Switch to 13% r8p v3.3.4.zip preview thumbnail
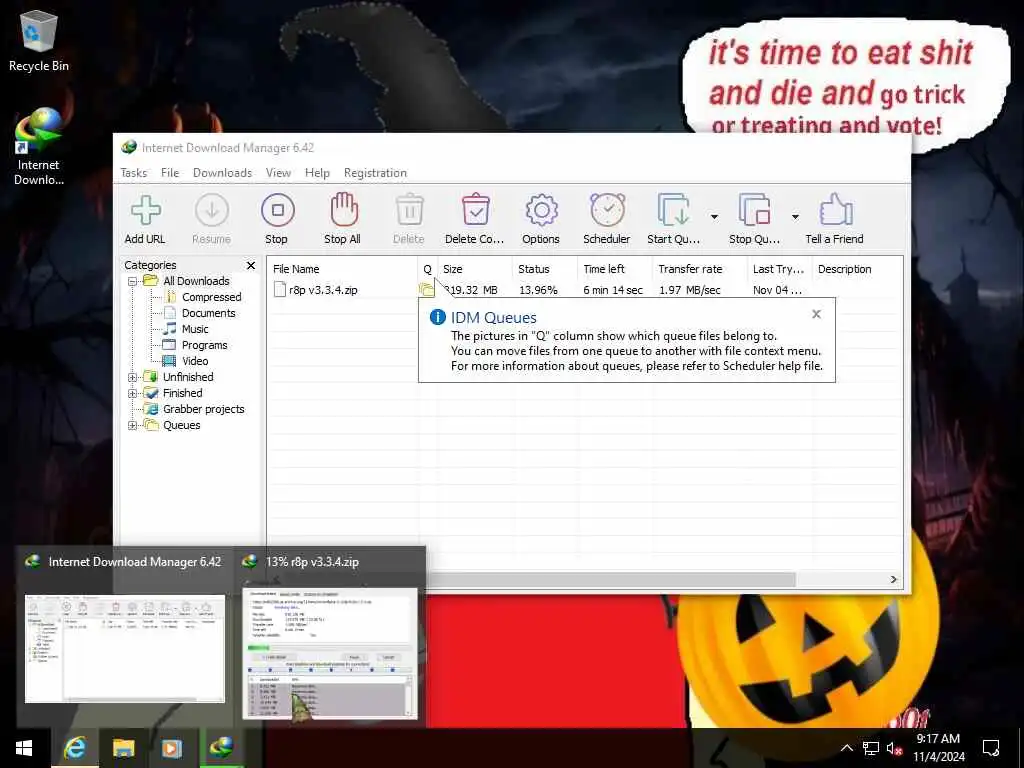Viewport: 1024px width, 768px height. click(x=330, y=653)
